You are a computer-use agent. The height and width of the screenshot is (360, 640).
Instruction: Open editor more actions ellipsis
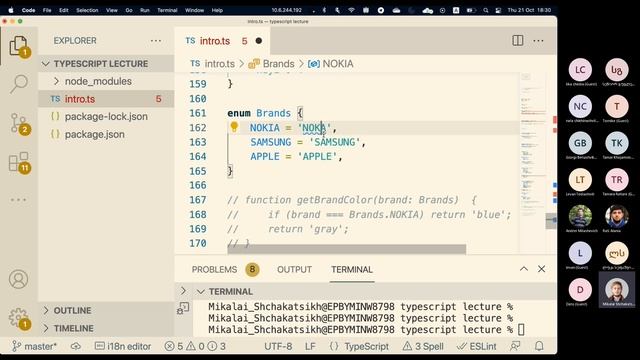538,40
